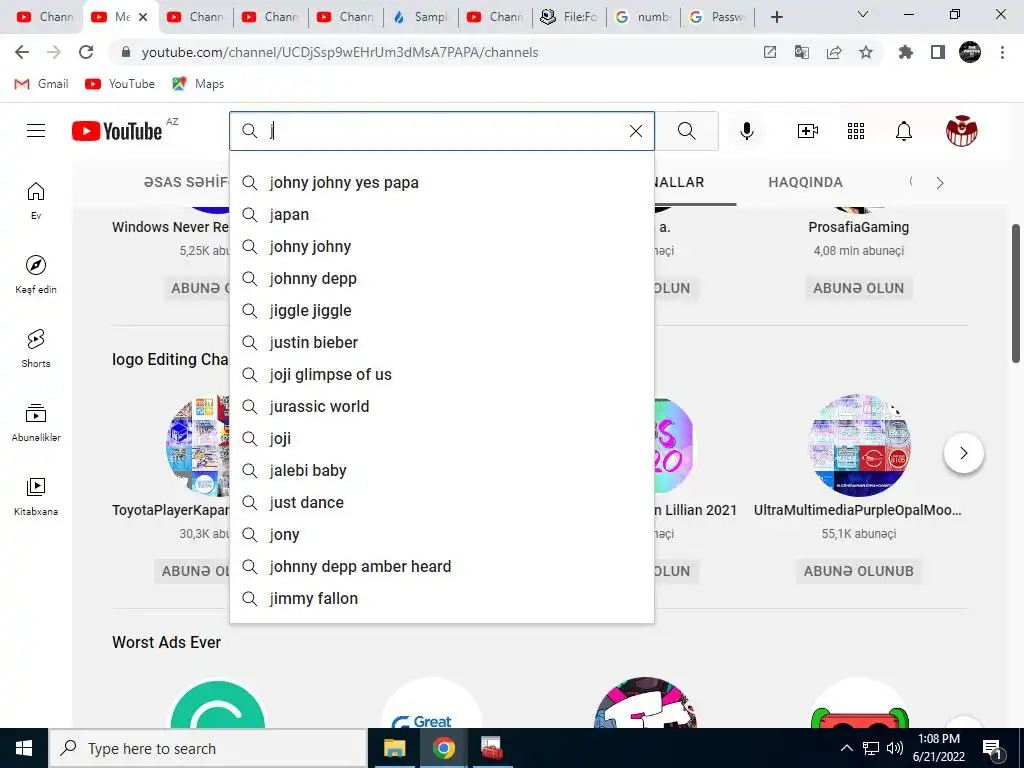The height and width of the screenshot is (768, 1024).
Task: Open the YouTube hamburger guide menu
Action: pos(36,131)
